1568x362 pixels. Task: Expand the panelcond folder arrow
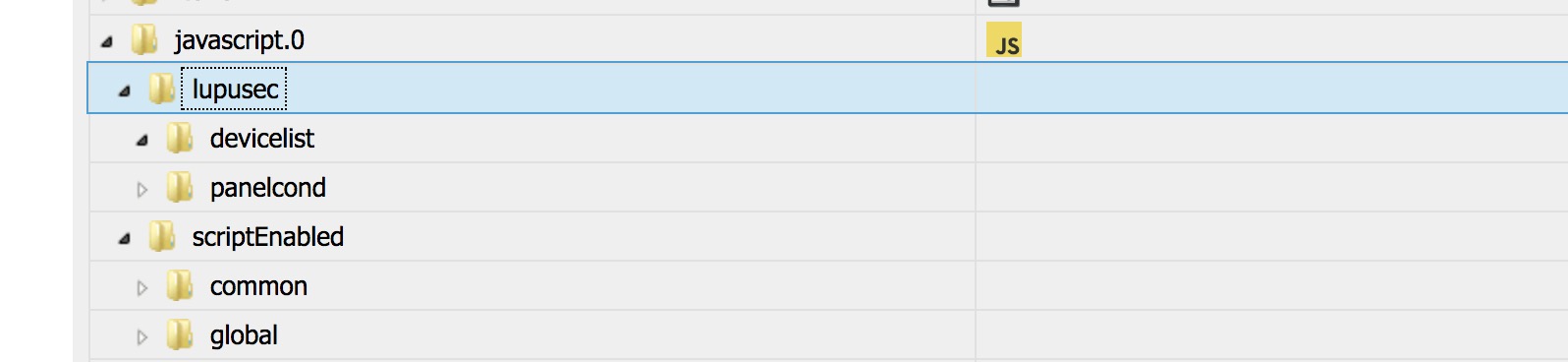(142, 189)
